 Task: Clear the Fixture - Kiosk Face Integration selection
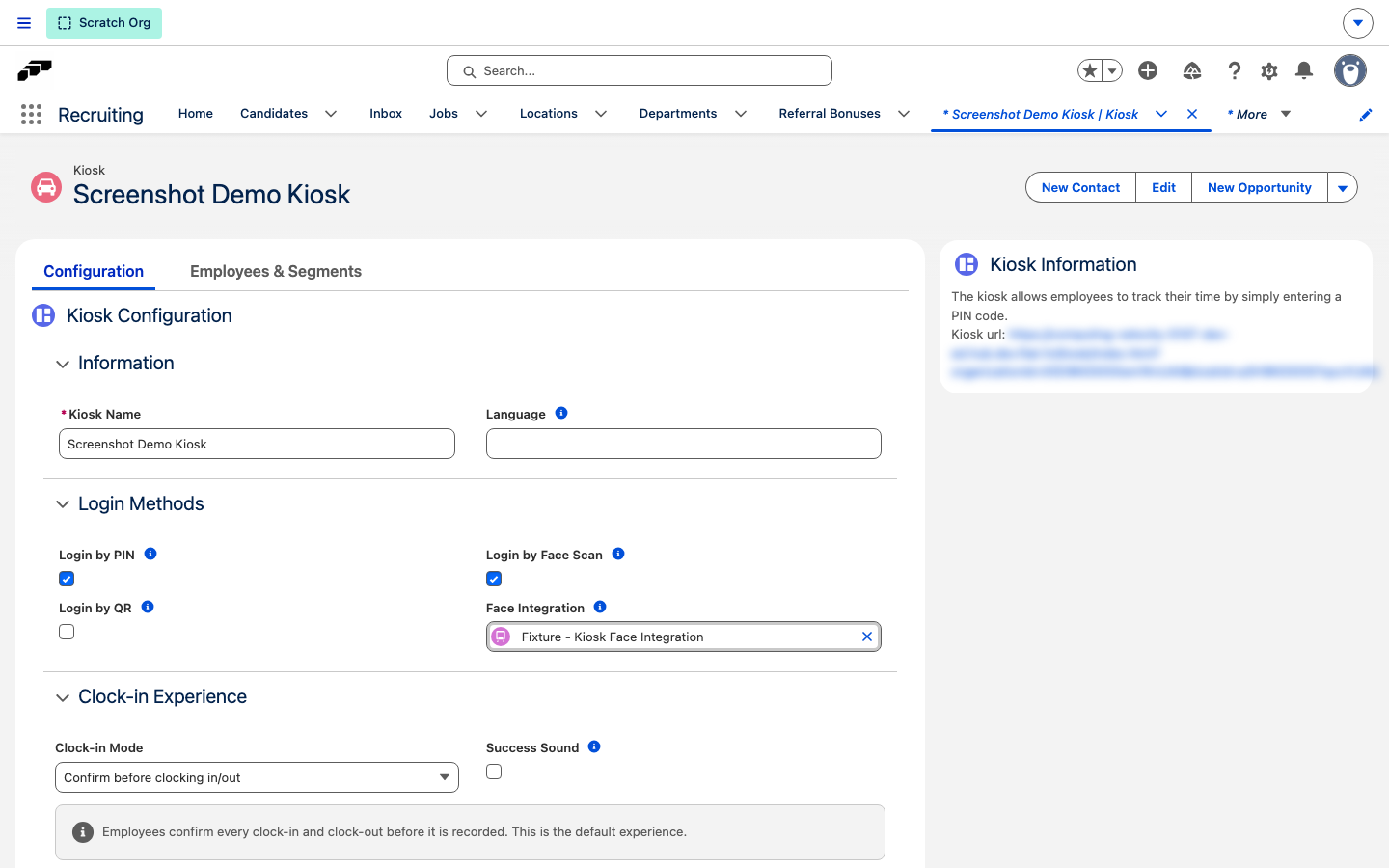coord(867,637)
